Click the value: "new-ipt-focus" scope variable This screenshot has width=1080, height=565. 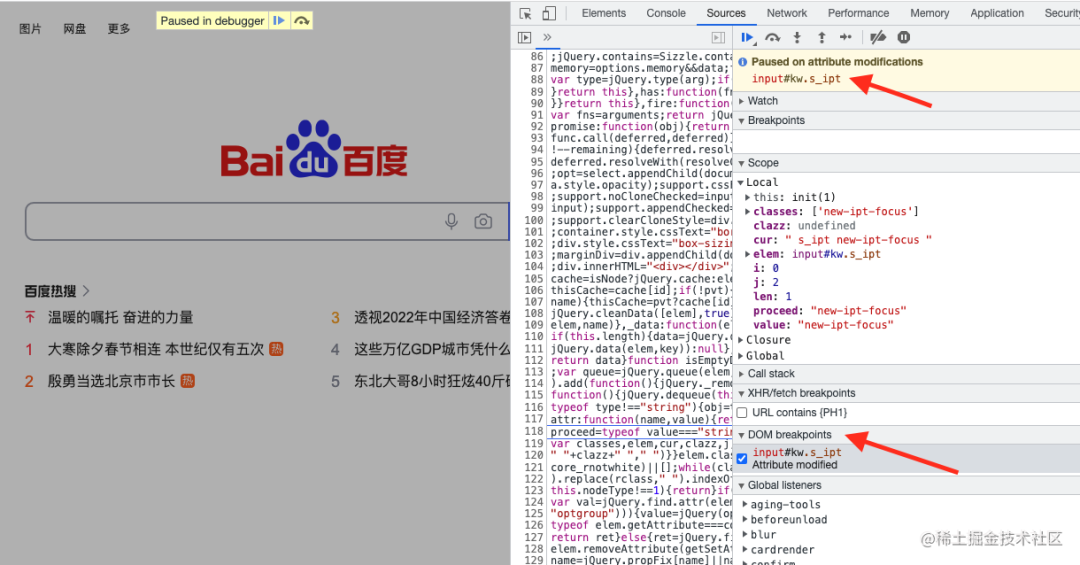click(x=823, y=325)
